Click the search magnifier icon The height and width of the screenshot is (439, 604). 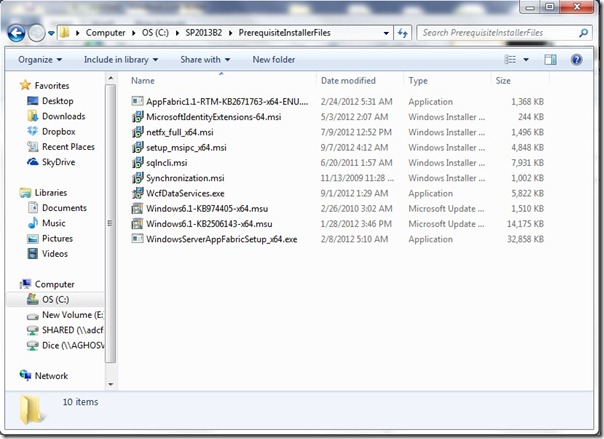pyautogui.click(x=584, y=33)
